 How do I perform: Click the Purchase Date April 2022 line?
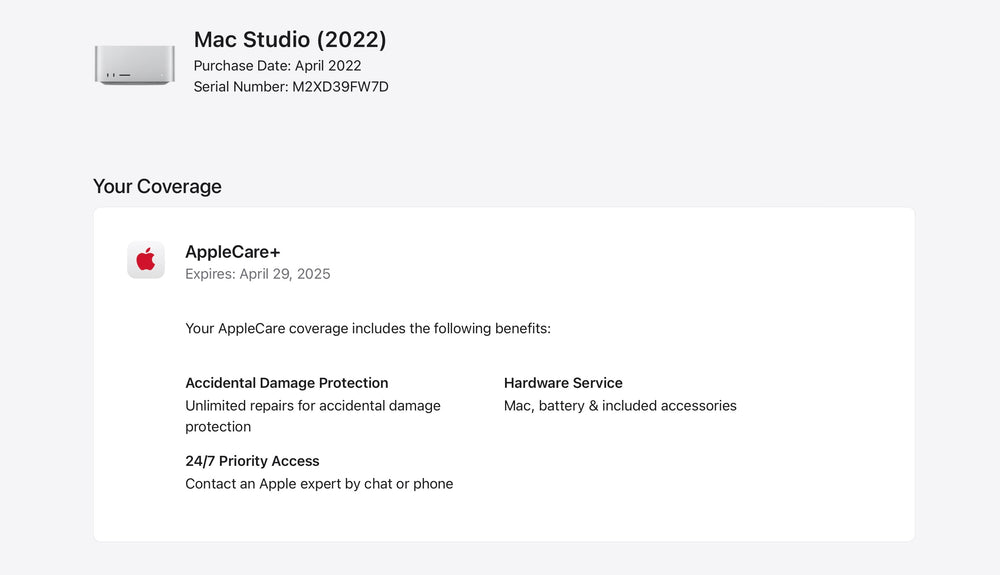pyautogui.click(x=277, y=66)
